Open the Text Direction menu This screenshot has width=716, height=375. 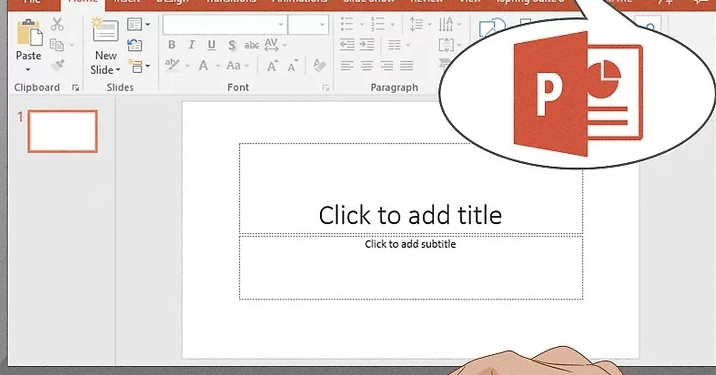click(449, 24)
